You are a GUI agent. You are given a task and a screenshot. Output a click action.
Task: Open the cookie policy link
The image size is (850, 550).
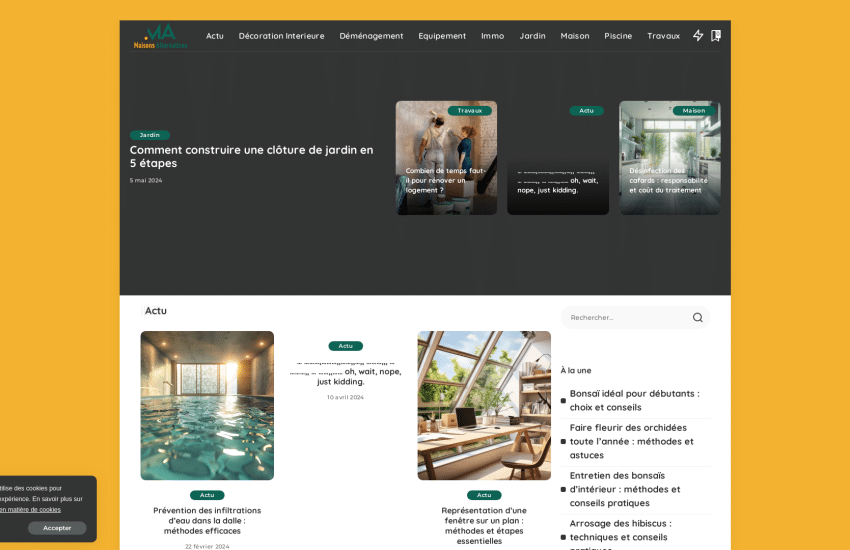coord(30,509)
